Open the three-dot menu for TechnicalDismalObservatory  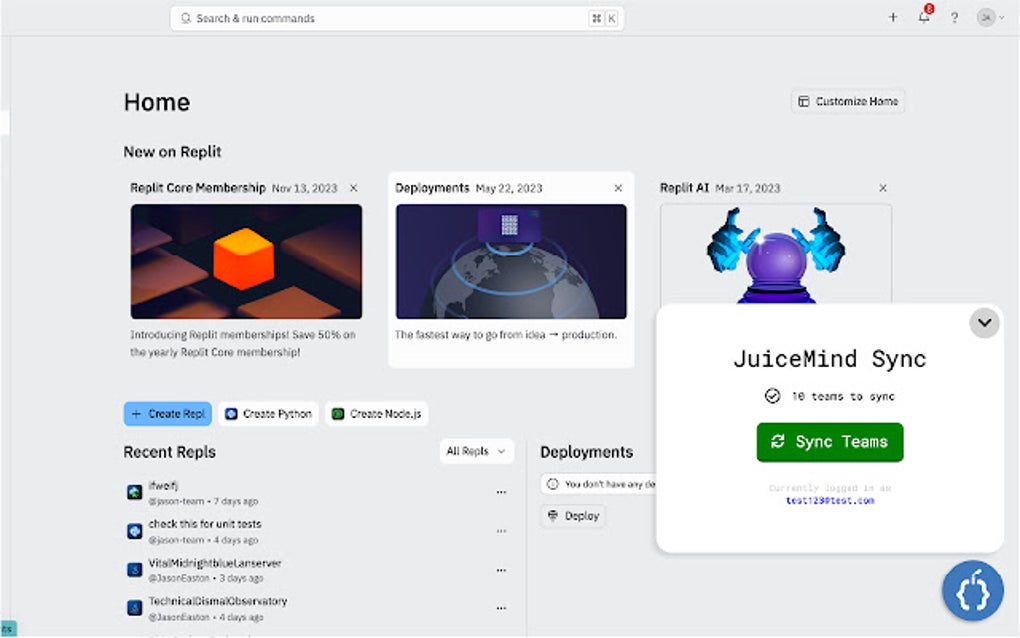point(501,608)
